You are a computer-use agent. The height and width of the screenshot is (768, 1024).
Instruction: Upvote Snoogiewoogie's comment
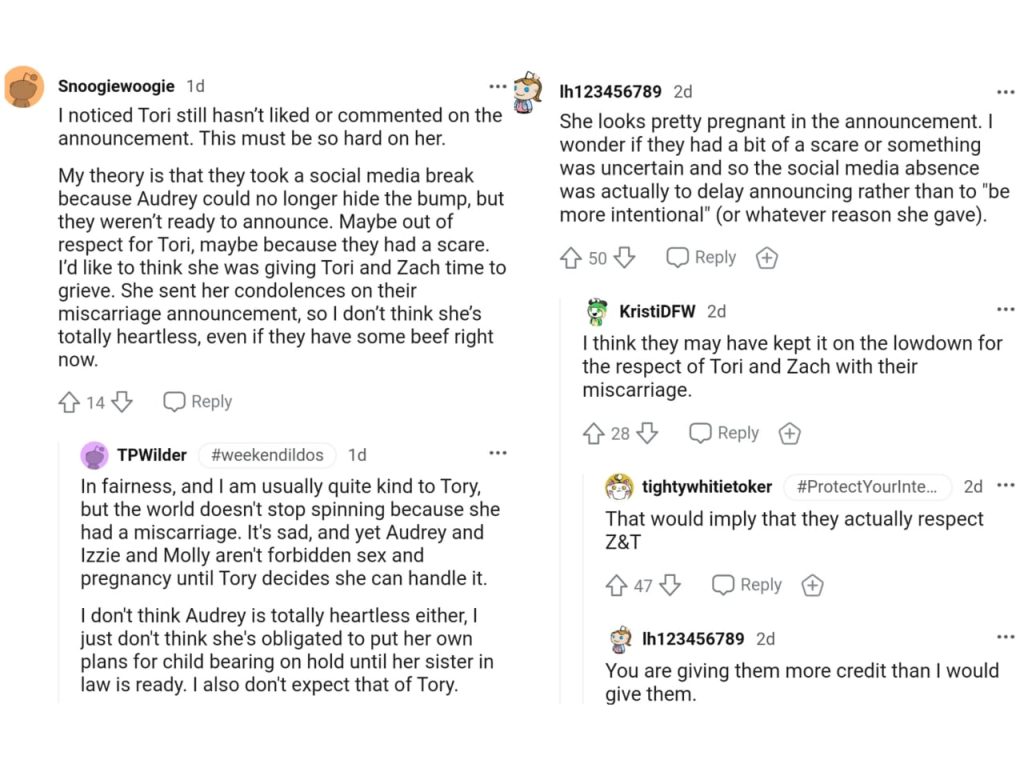69,402
